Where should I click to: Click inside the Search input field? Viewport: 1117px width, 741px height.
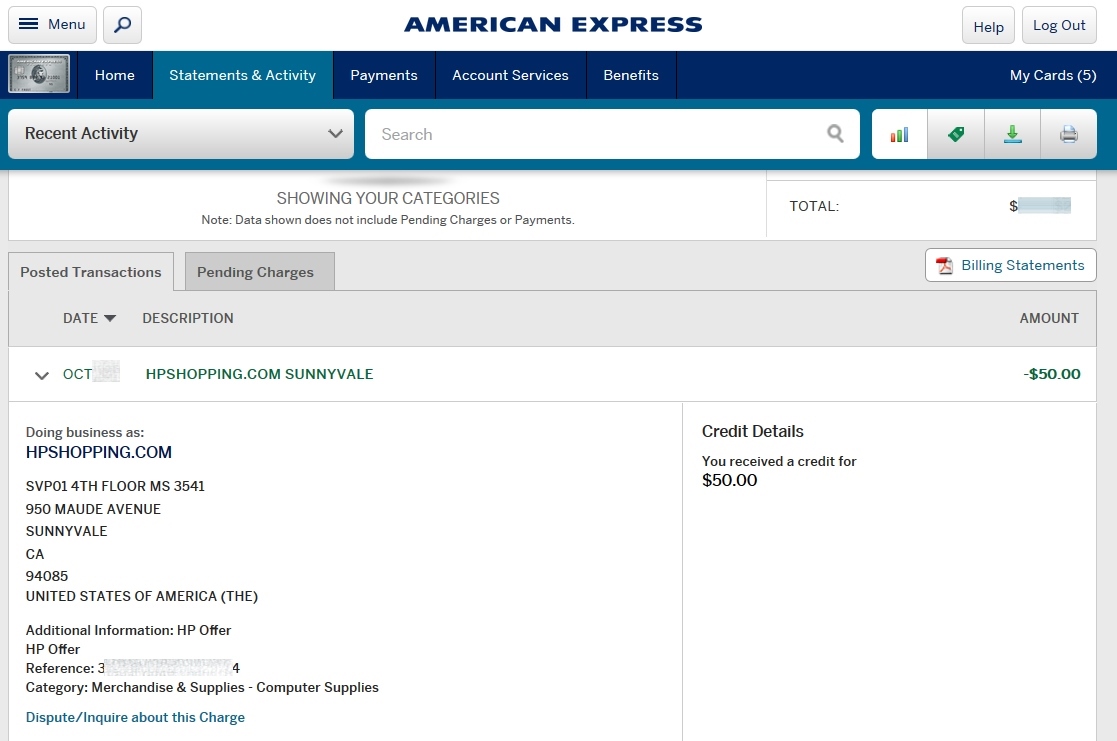[x=595, y=134]
